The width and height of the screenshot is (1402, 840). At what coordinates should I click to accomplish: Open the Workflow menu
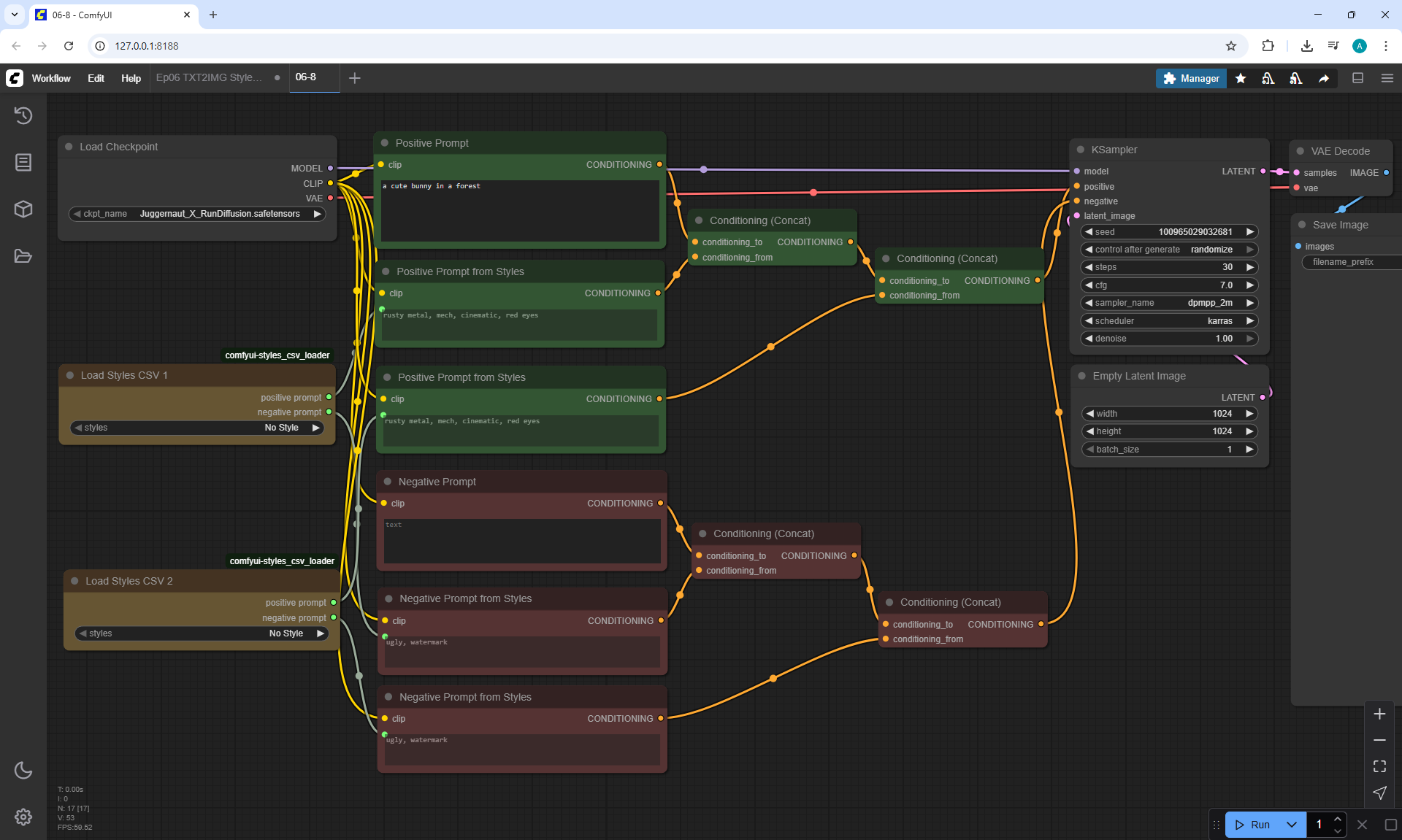tap(51, 78)
